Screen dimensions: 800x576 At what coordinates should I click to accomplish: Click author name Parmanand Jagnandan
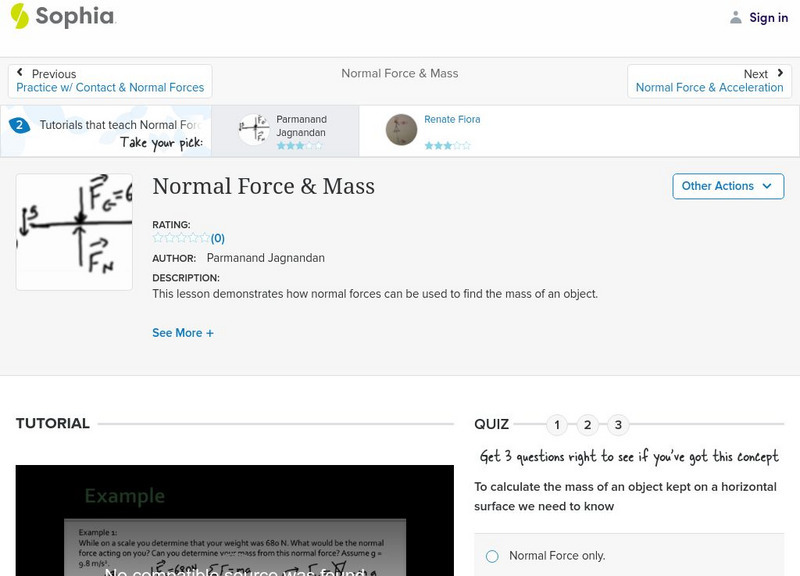[x=265, y=258]
